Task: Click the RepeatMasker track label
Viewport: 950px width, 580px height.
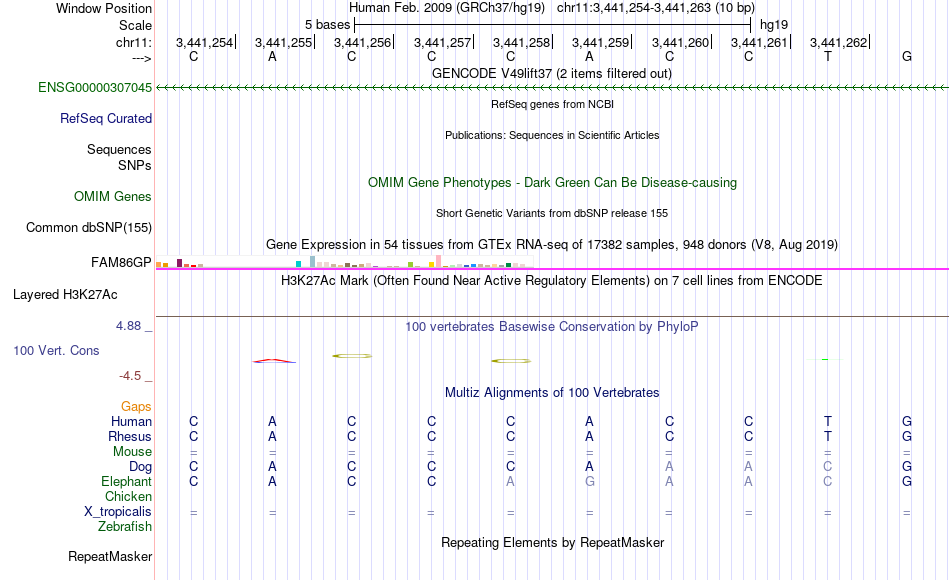Action: [x=110, y=556]
